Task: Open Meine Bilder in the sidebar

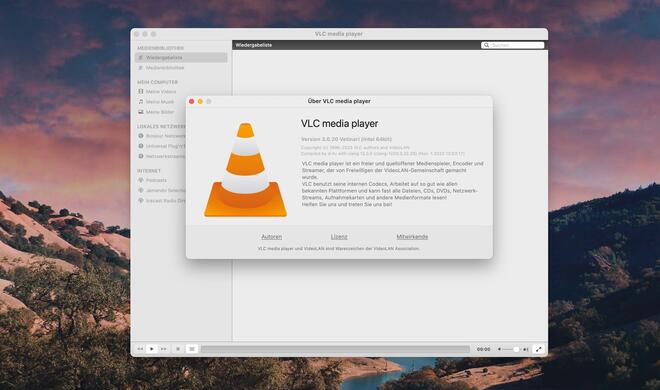Action: click(x=160, y=112)
